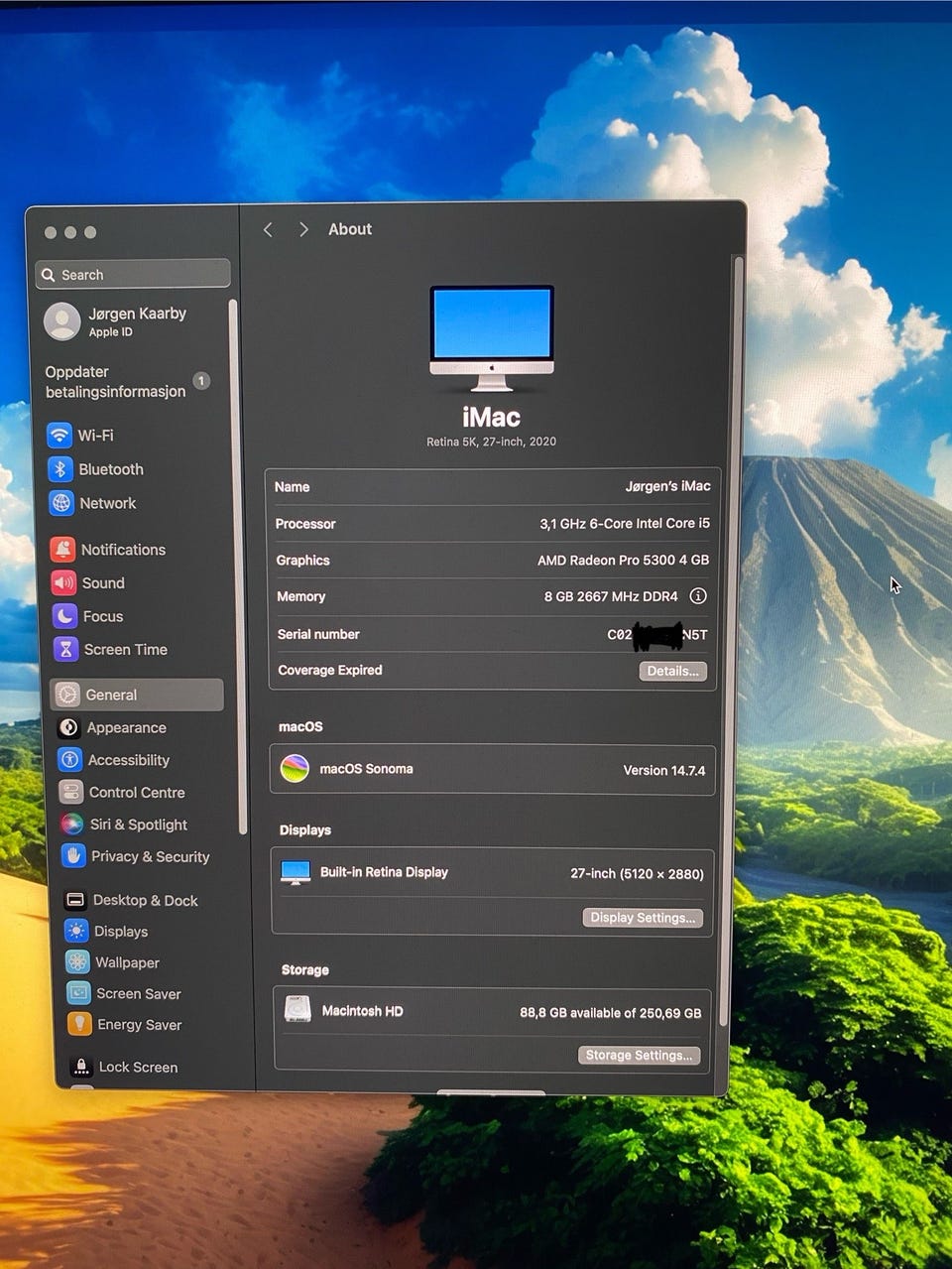
Task: Open Lock Screen padlock icon
Action: [x=80, y=1067]
